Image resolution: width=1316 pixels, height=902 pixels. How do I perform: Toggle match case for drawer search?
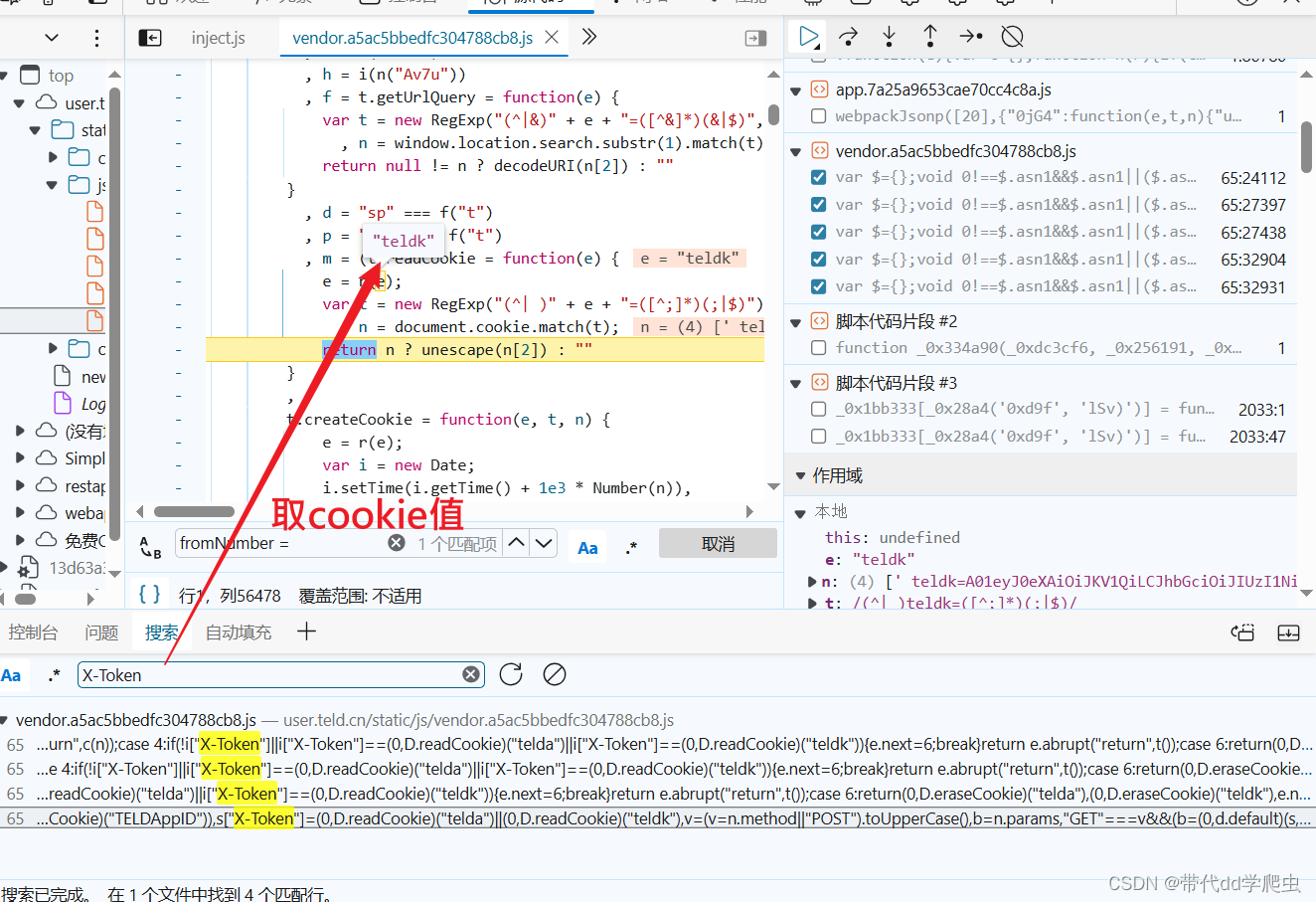11,675
